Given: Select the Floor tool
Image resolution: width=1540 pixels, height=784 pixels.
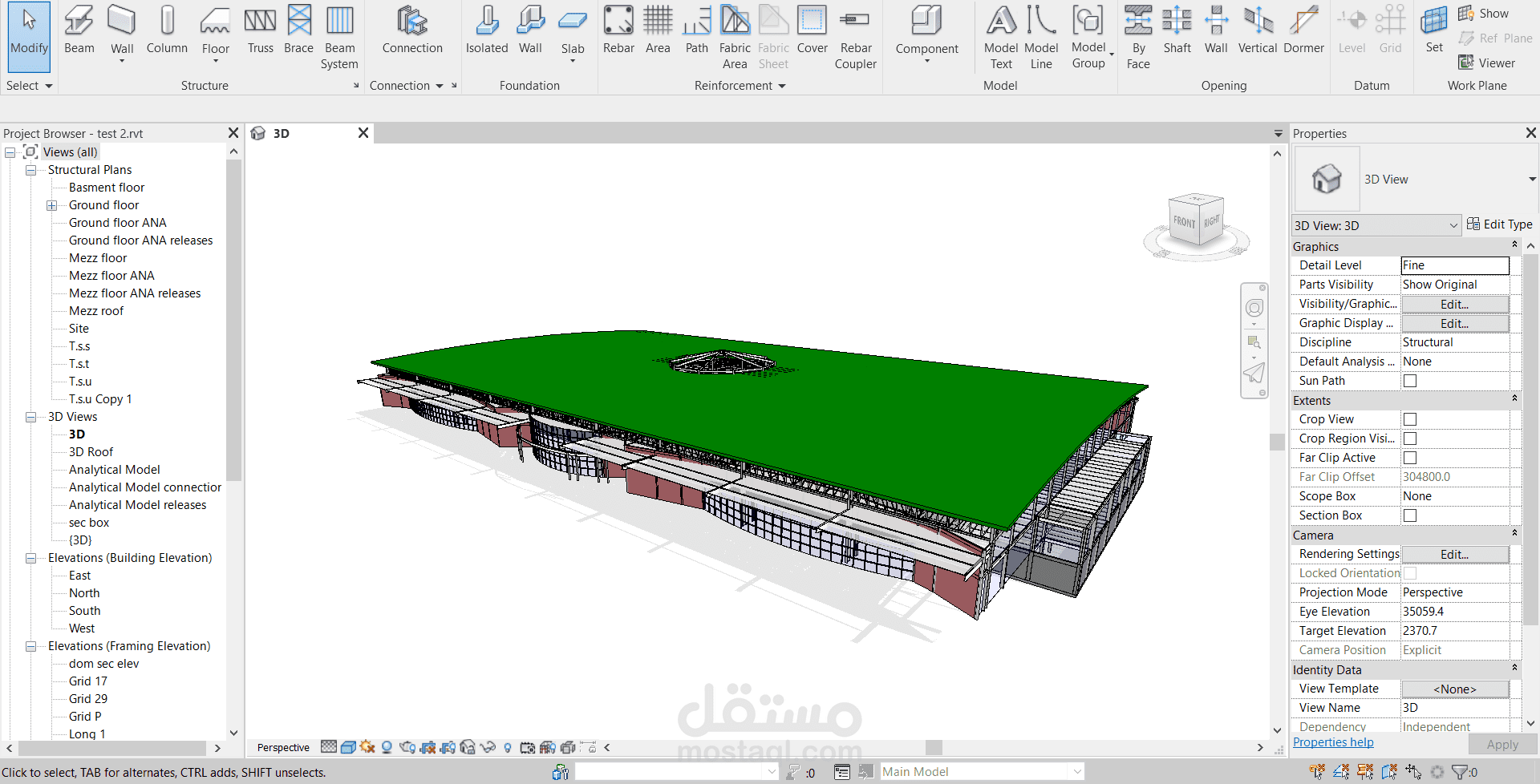Looking at the screenshot, I should (x=215, y=32).
